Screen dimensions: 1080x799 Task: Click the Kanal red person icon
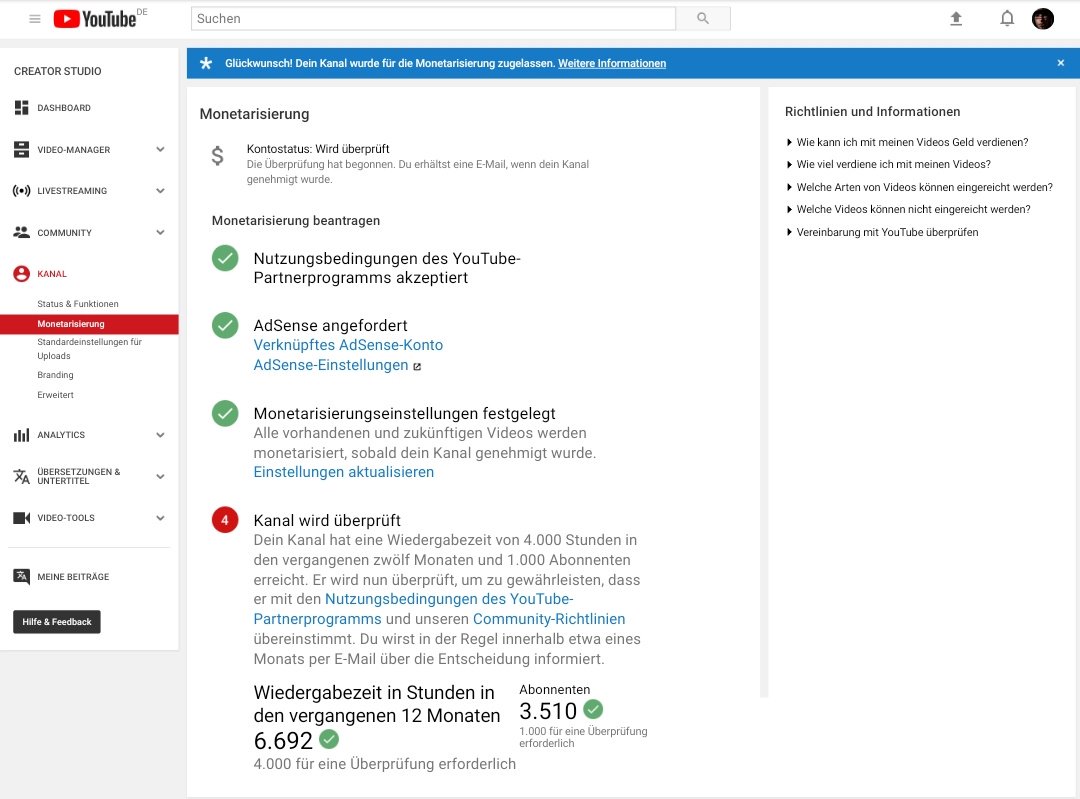(21, 273)
